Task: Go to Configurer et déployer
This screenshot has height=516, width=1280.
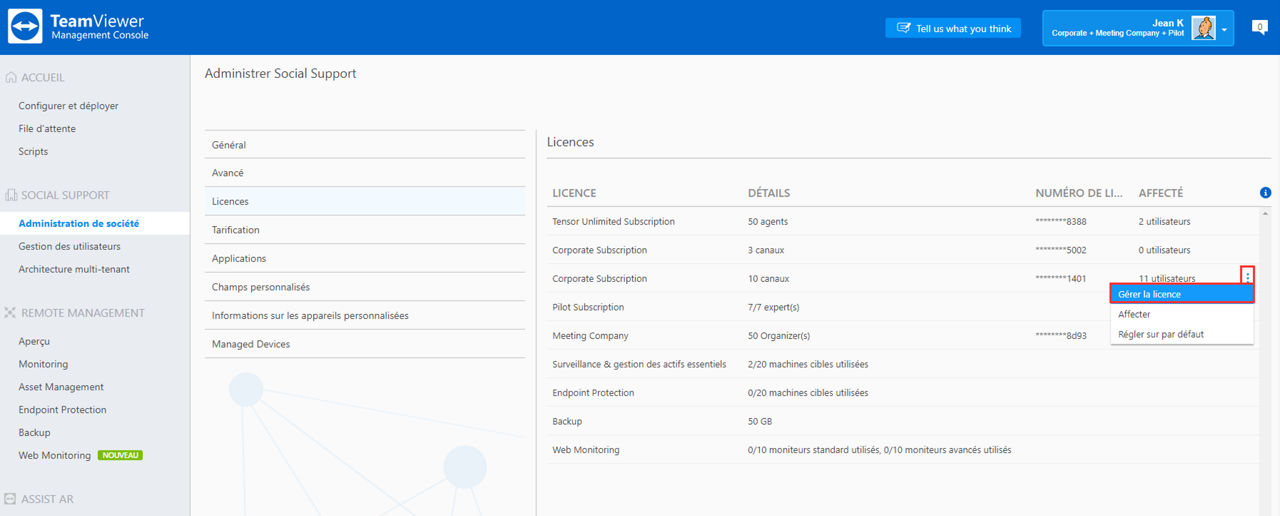Action: tap(68, 106)
